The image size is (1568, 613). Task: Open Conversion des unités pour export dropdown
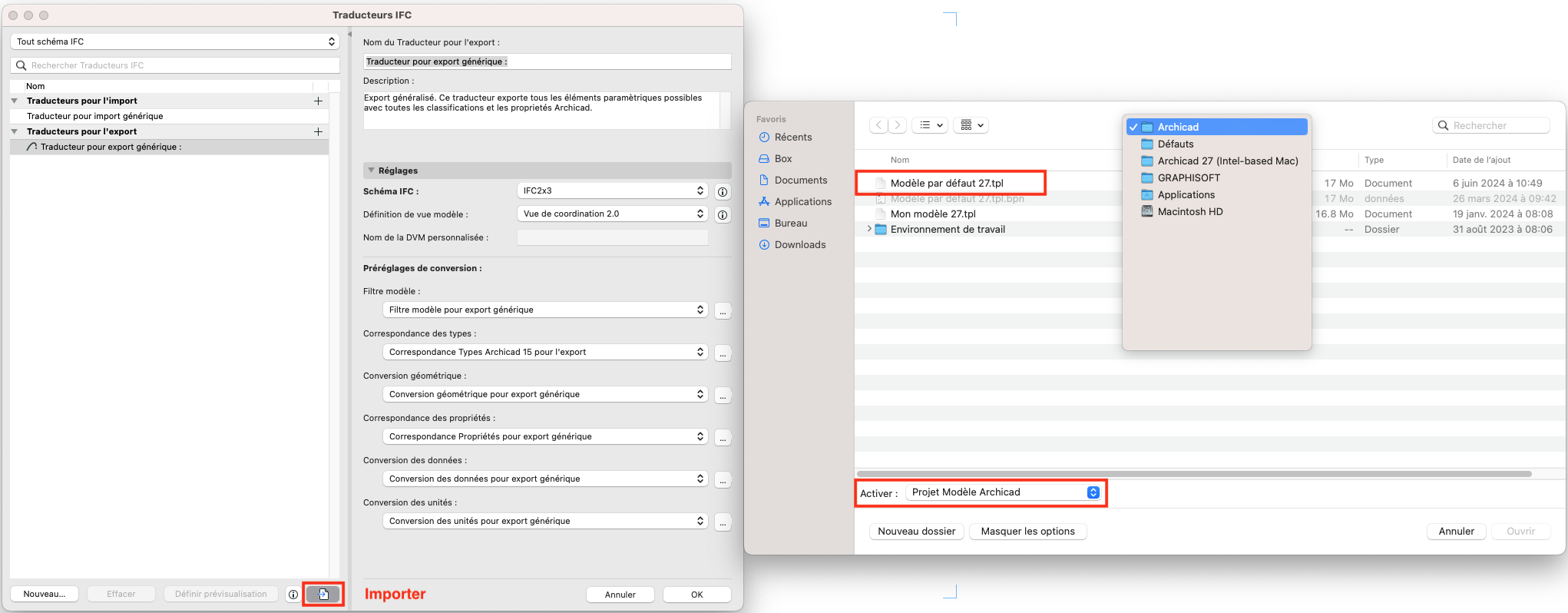(544, 521)
